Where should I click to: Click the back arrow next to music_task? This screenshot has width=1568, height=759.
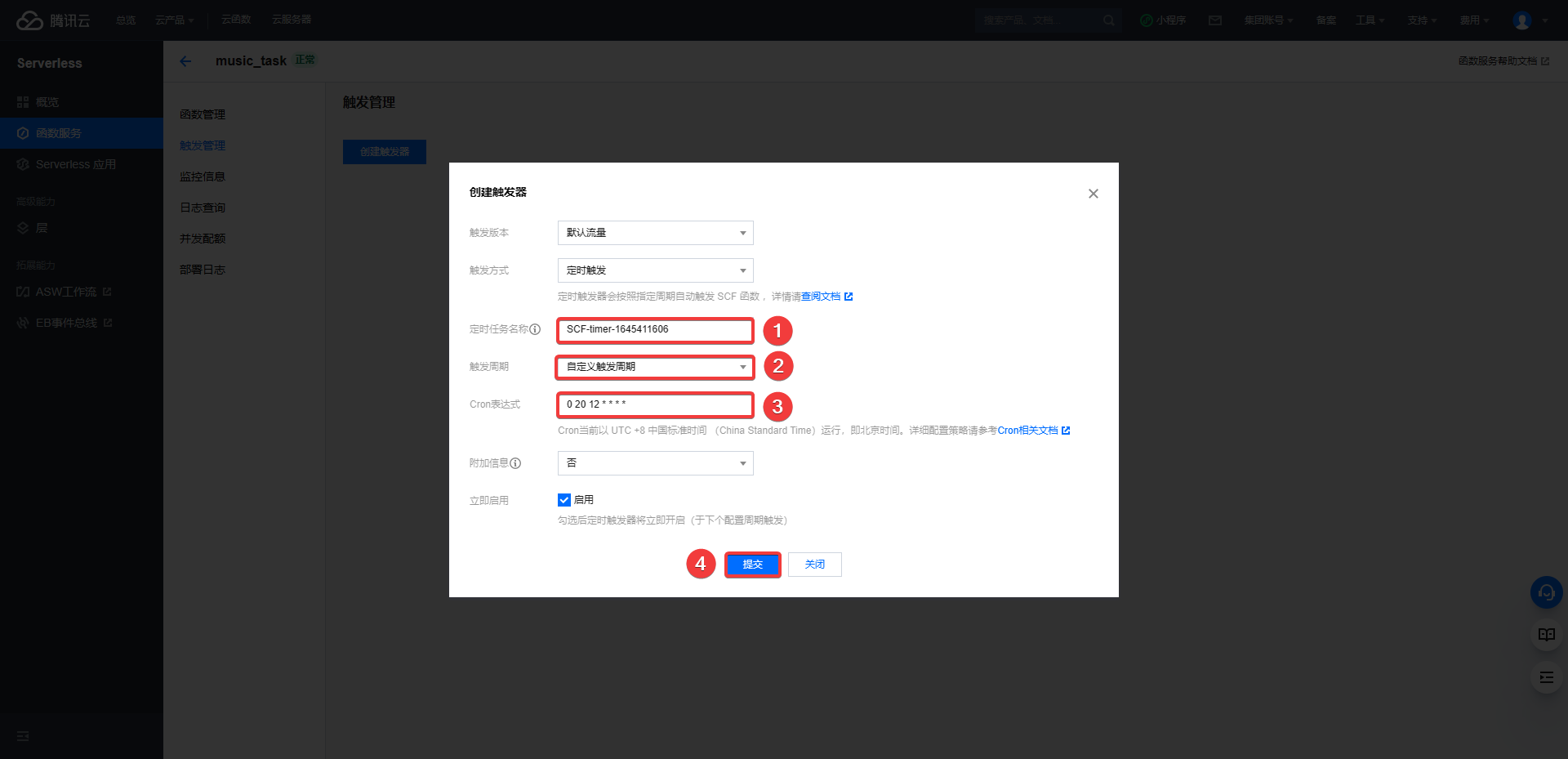pyautogui.click(x=185, y=61)
